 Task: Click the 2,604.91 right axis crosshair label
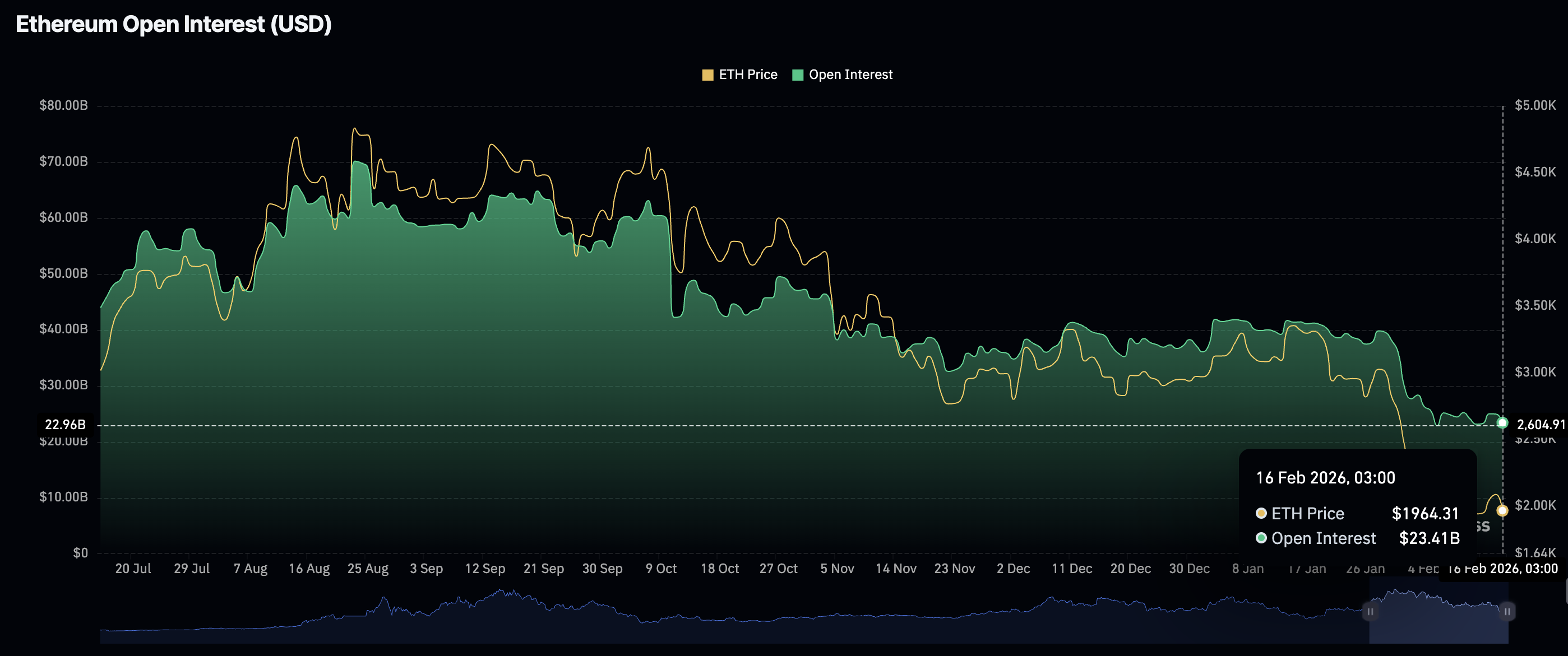(x=1540, y=424)
